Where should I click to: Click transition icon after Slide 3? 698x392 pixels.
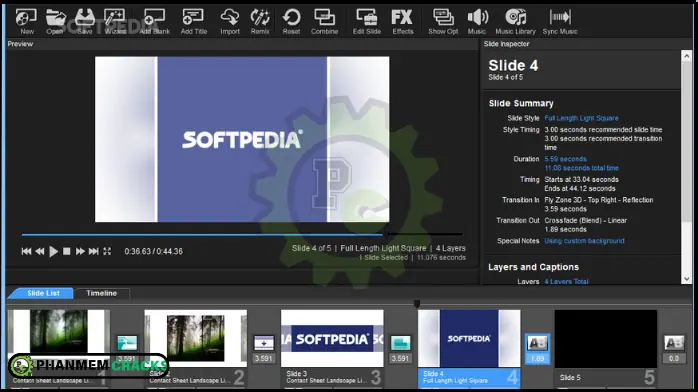tap(400, 343)
